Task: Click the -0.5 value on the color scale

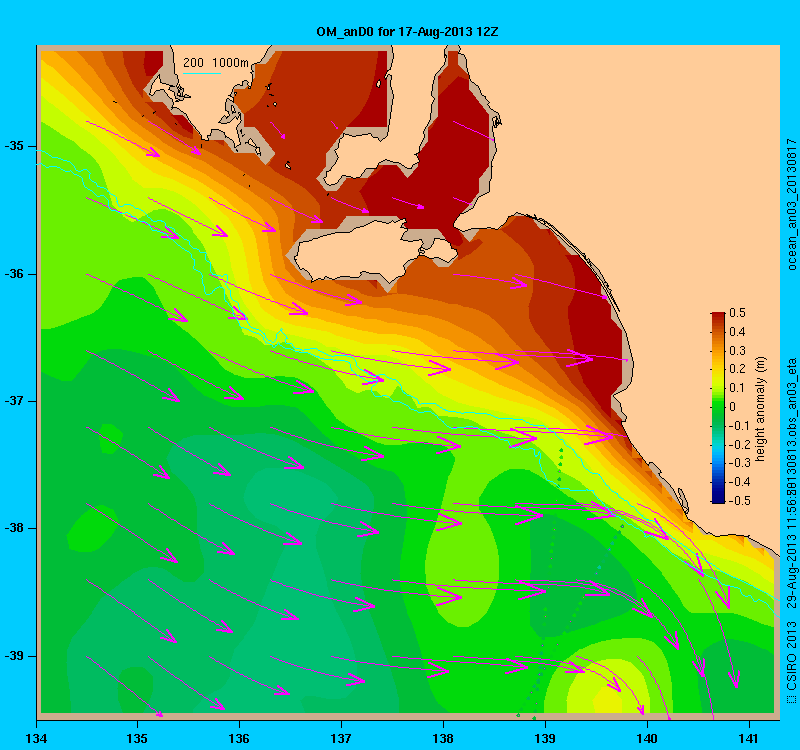Action: click(x=739, y=501)
